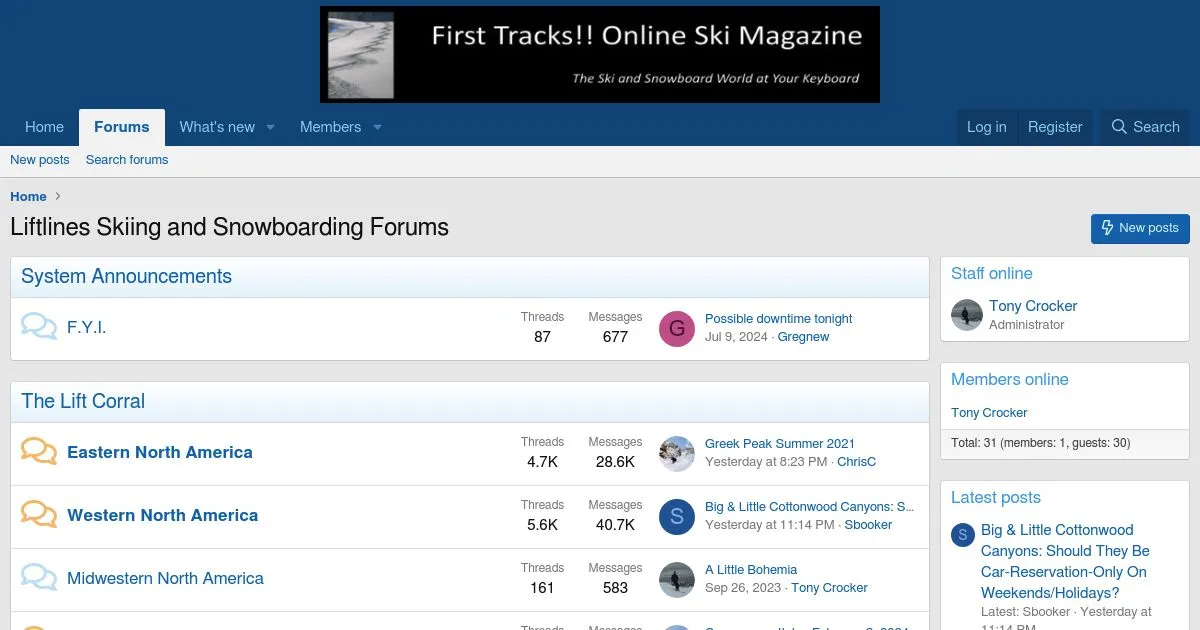
Task: Open the Midwestern North America forum
Action: 165,578
